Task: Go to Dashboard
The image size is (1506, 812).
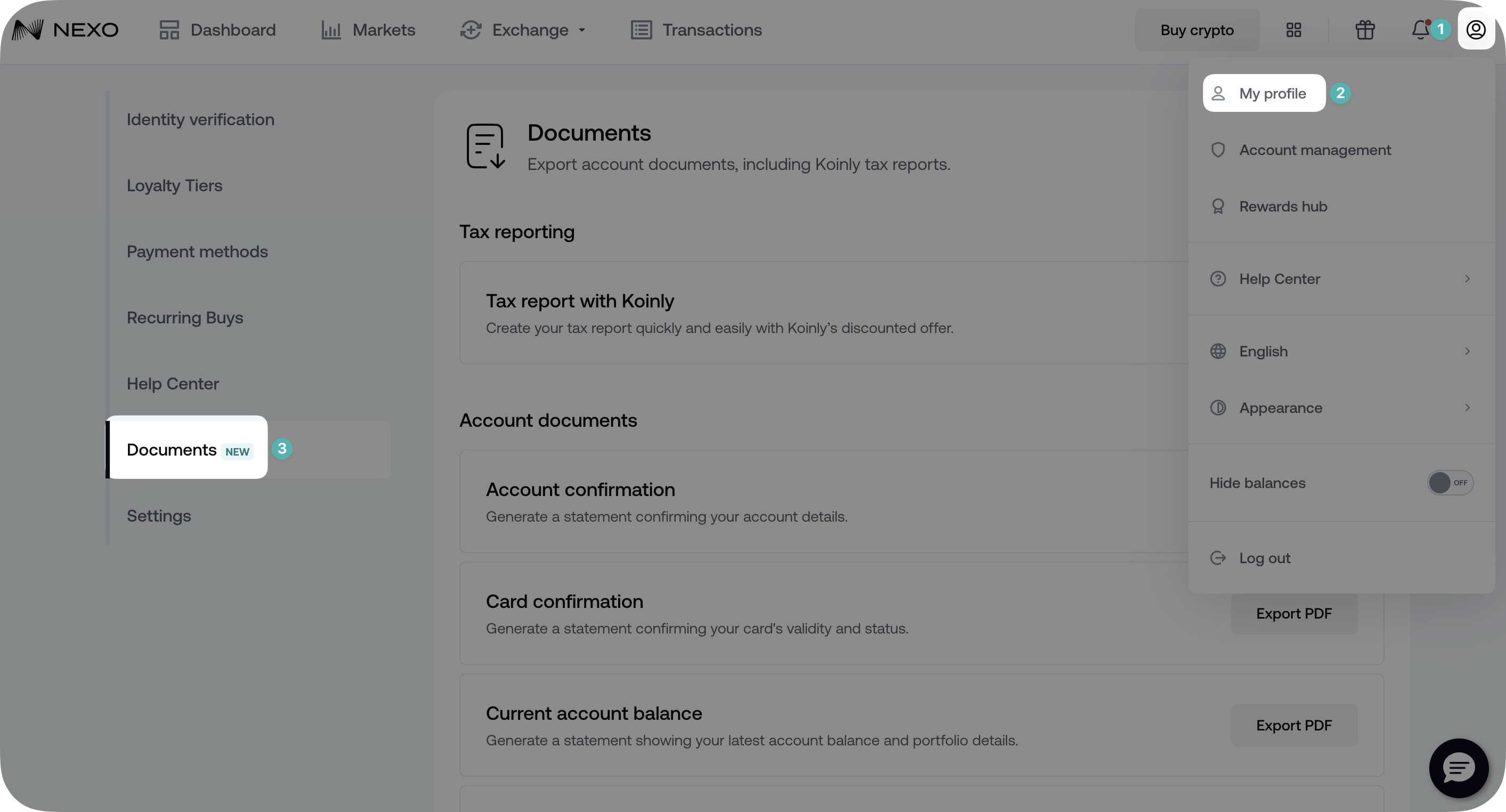Action: click(x=217, y=30)
